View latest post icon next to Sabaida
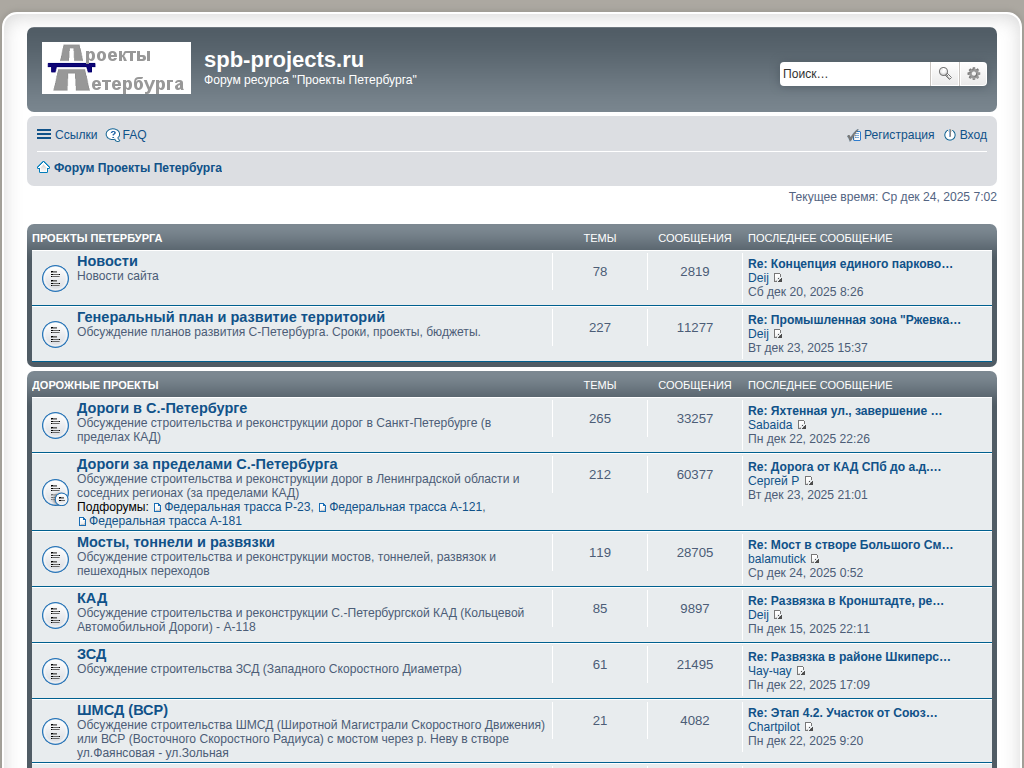 click(802, 425)
